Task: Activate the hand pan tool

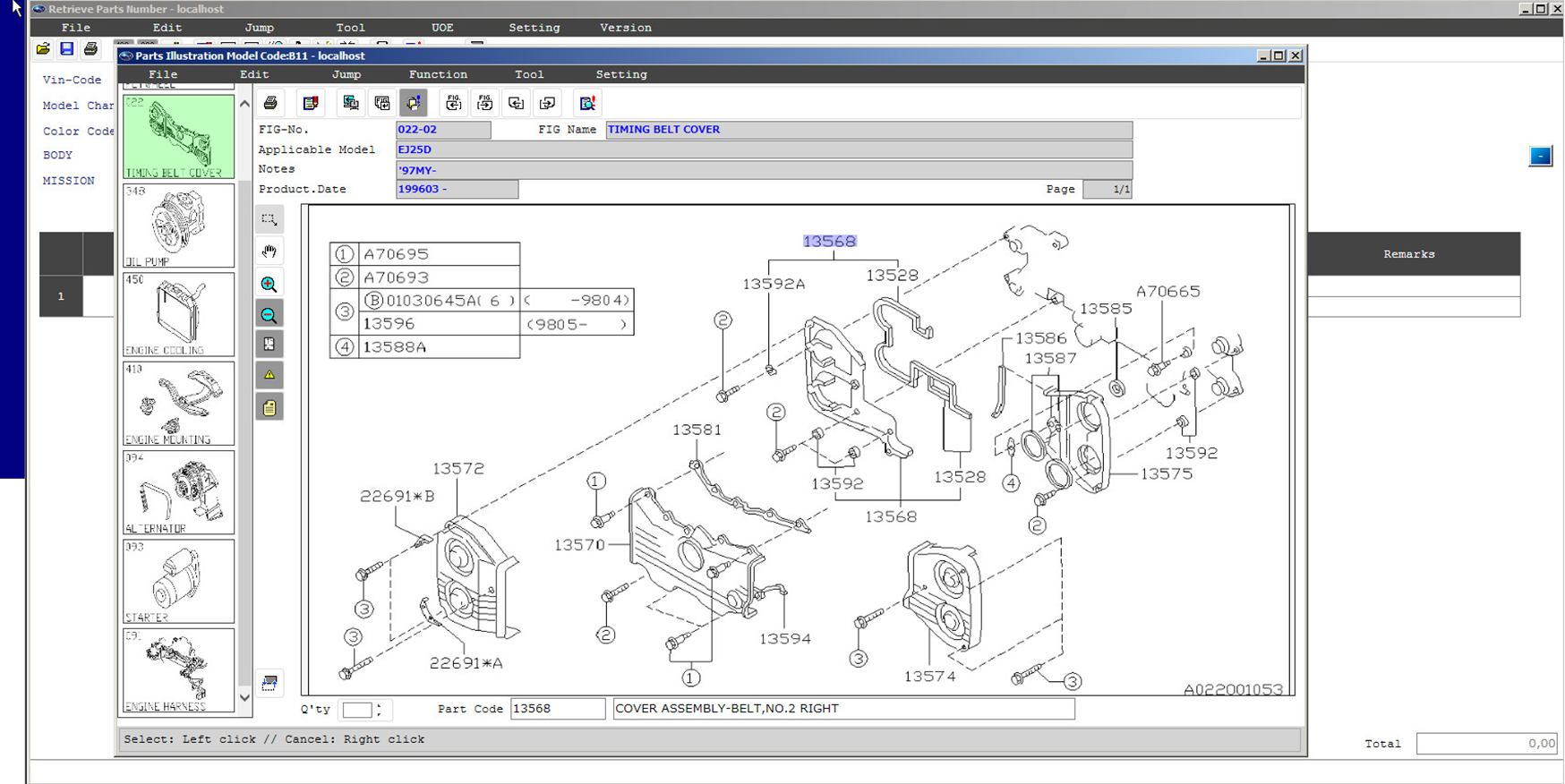Action: tap(269, 251)
